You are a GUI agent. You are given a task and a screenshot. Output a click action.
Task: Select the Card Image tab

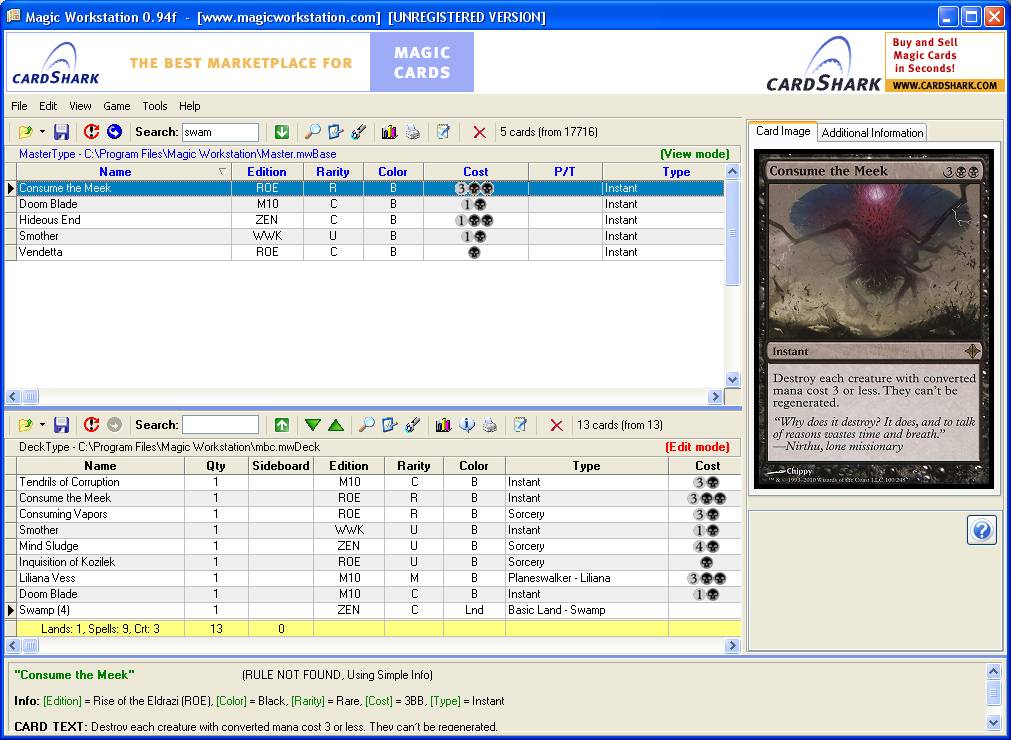click(783, 131)
